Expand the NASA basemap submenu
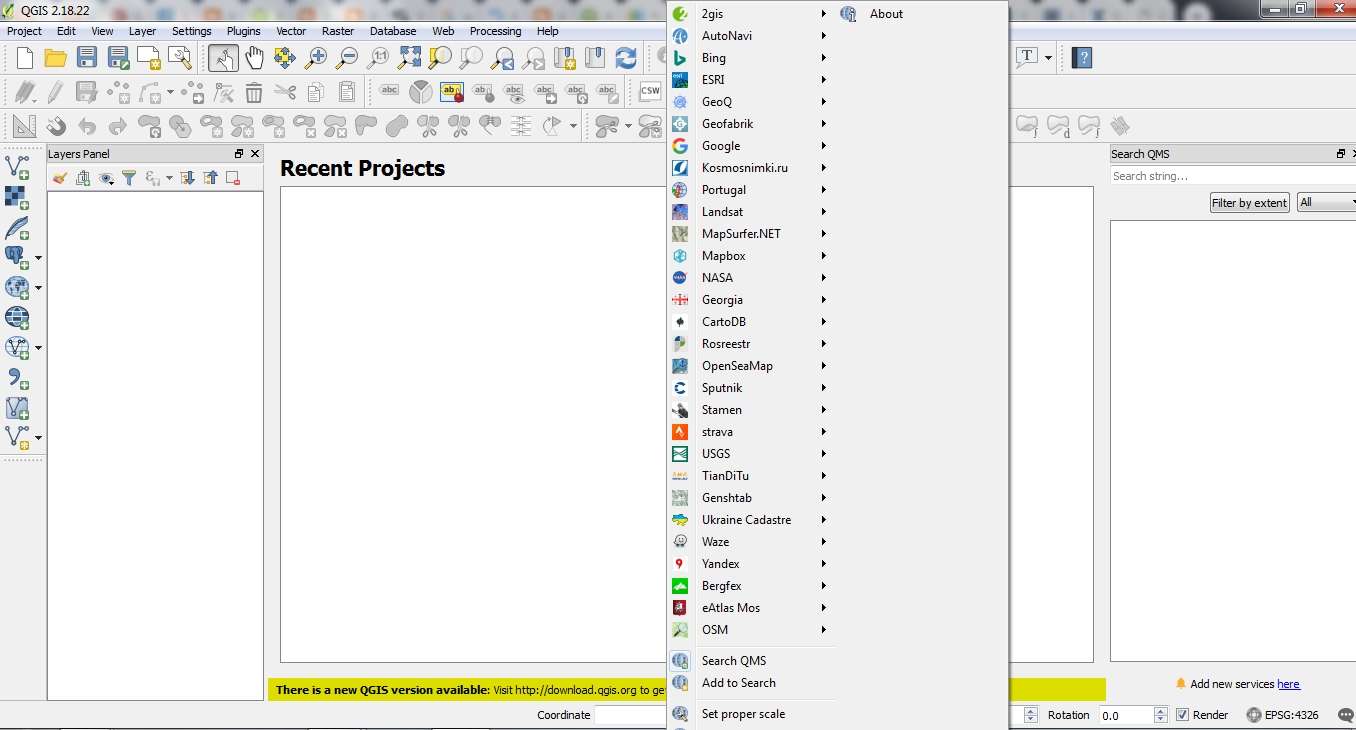 [717, 277]
